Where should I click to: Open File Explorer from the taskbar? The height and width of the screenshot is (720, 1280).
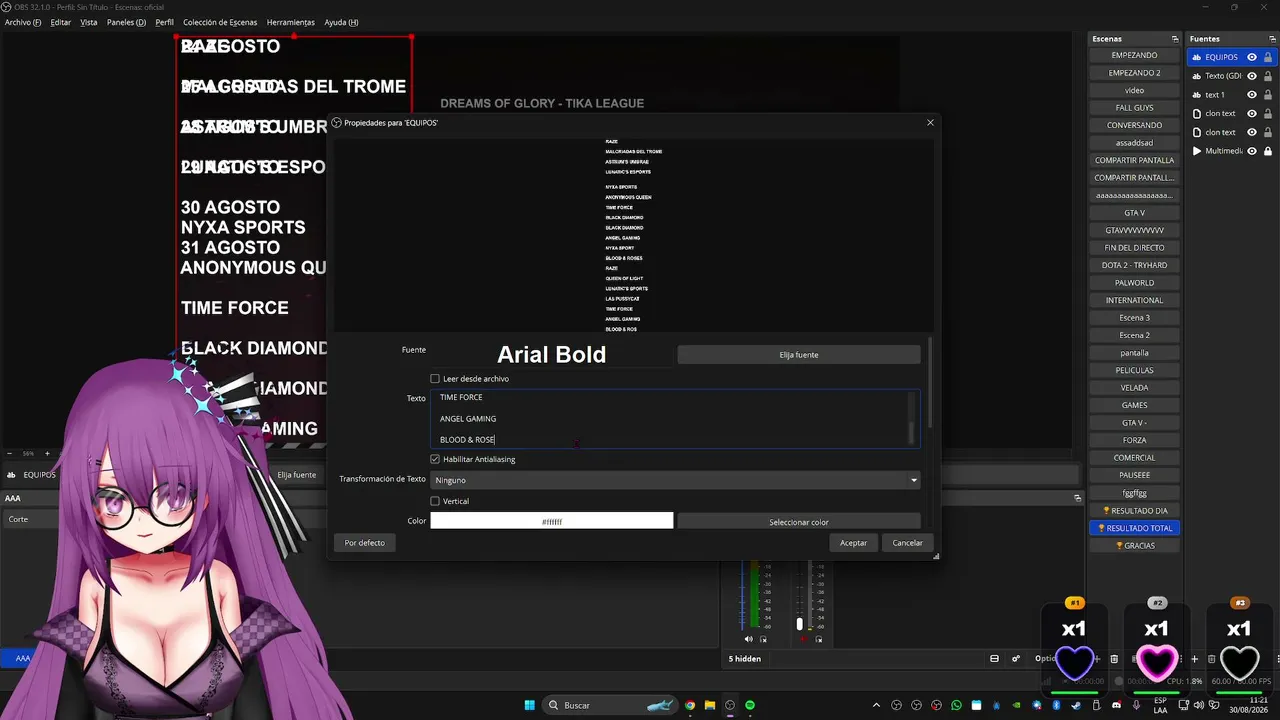pos(710,705)
